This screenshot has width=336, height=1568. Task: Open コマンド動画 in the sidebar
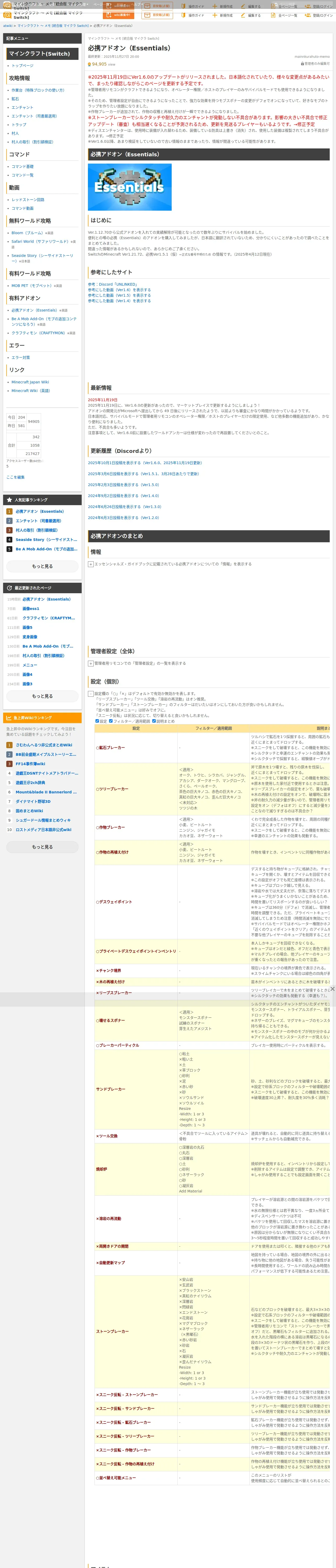[x=23, y=208]
